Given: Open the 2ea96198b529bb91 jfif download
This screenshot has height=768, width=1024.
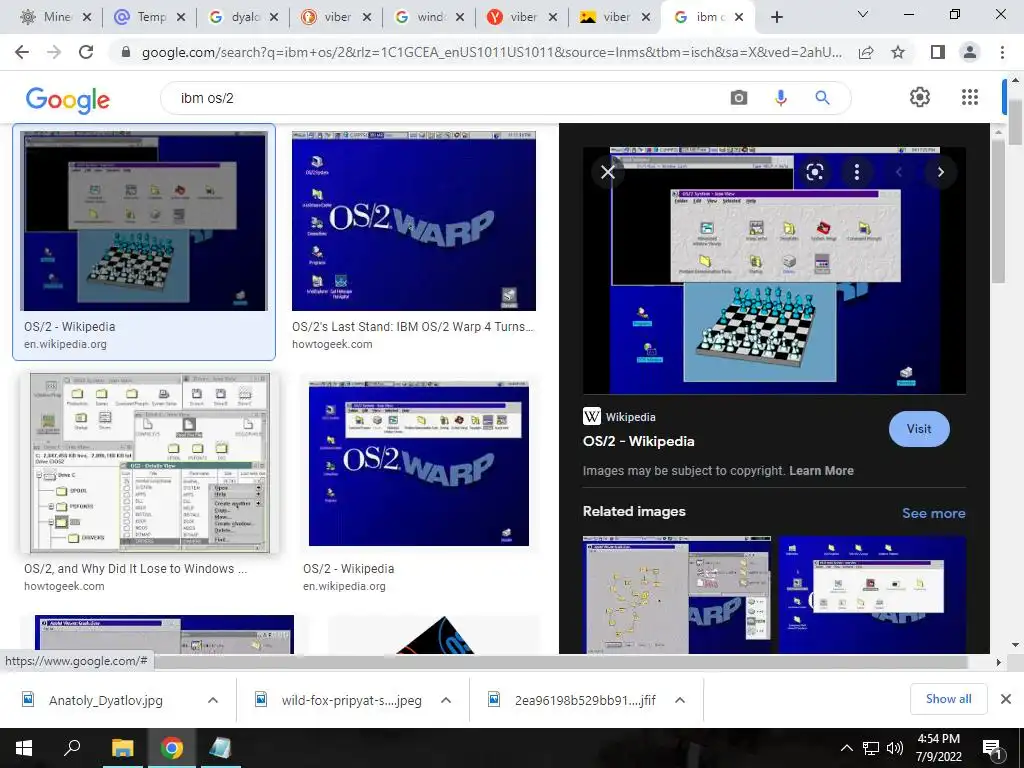Looking at the screenshot, I should 585,700.
